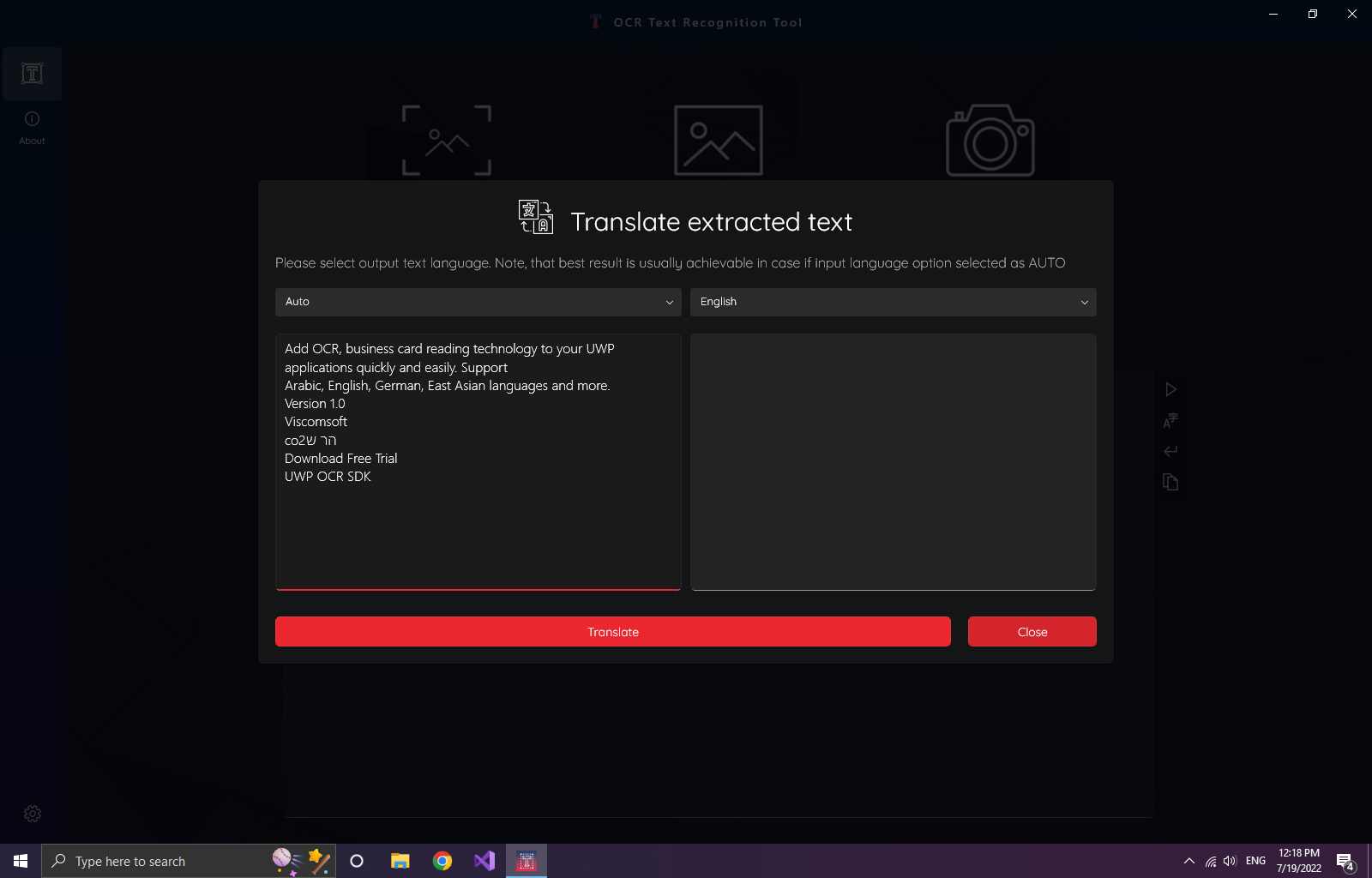This screenshot has width=1372, height=878.
Task: Select the image upload option
Action: [719, 140]
